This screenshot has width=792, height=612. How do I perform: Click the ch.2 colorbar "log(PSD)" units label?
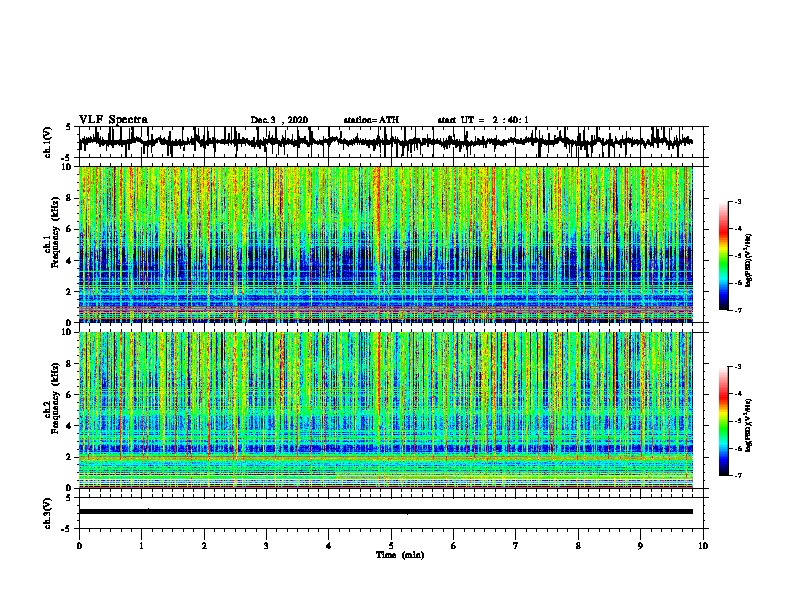pos(749,425)
